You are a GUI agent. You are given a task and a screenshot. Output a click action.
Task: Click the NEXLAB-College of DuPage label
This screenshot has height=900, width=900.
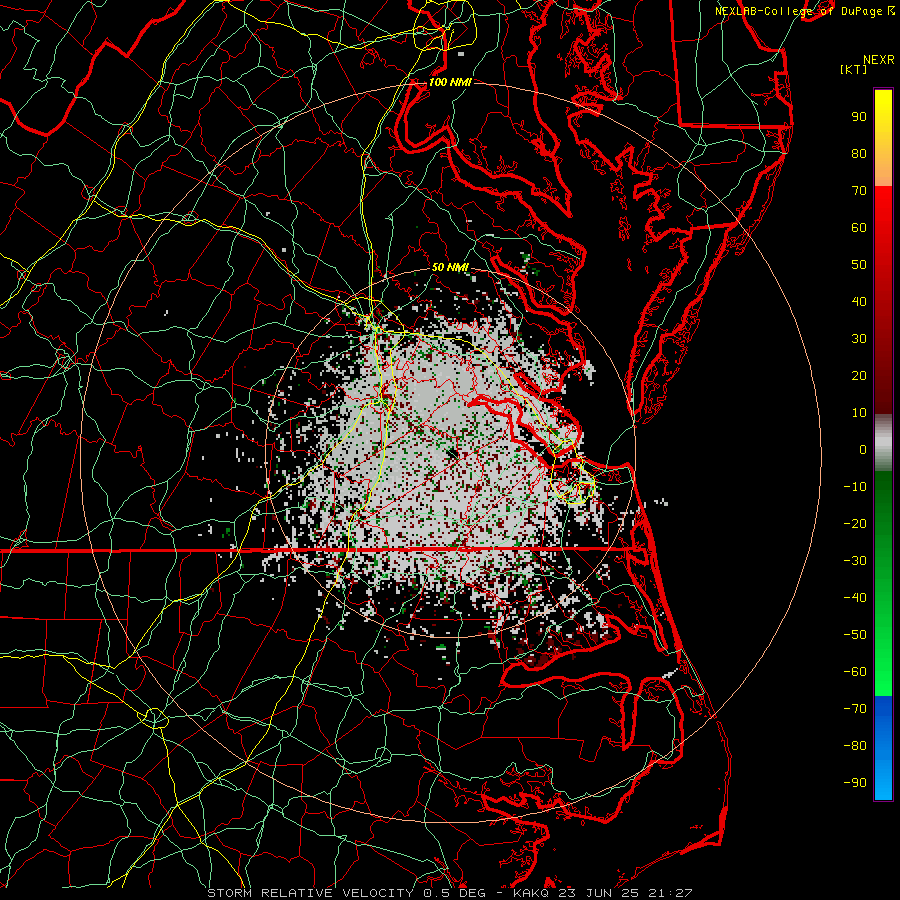coord(800,11)
